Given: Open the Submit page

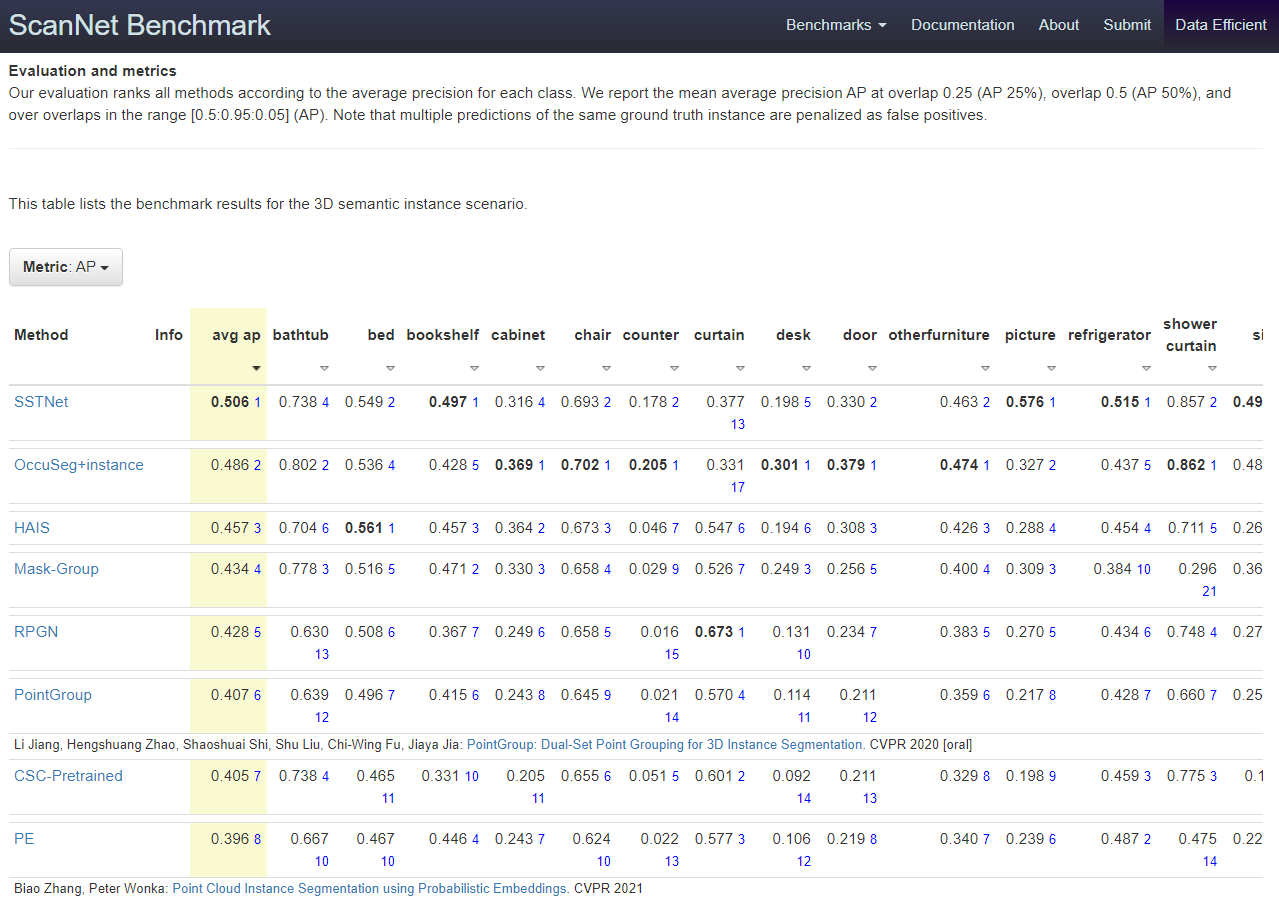Looking at the screenshot, I should click(x=1127, y=25).
